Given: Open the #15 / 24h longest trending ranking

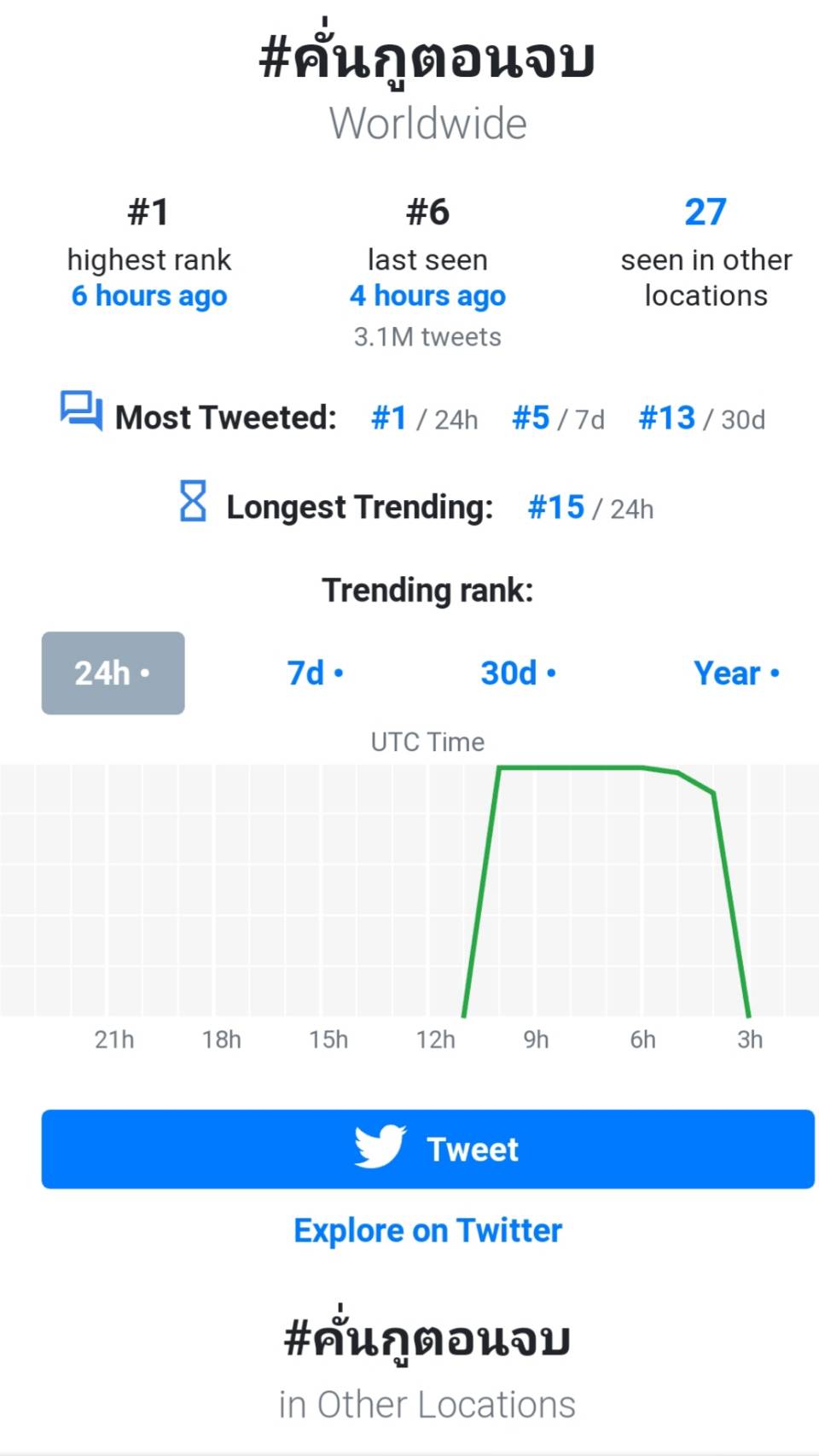Looking at the screenshot, I should (590, 508).
